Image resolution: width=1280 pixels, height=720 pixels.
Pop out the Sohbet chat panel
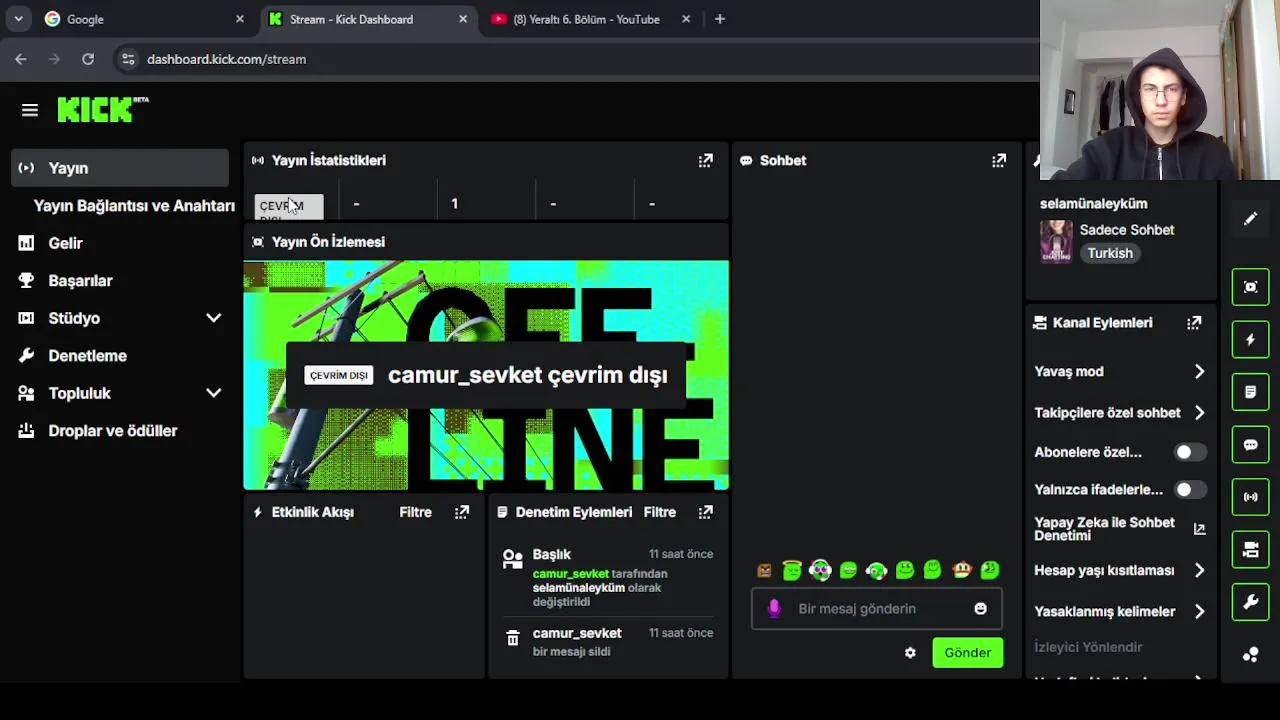[x=999, y=160]
